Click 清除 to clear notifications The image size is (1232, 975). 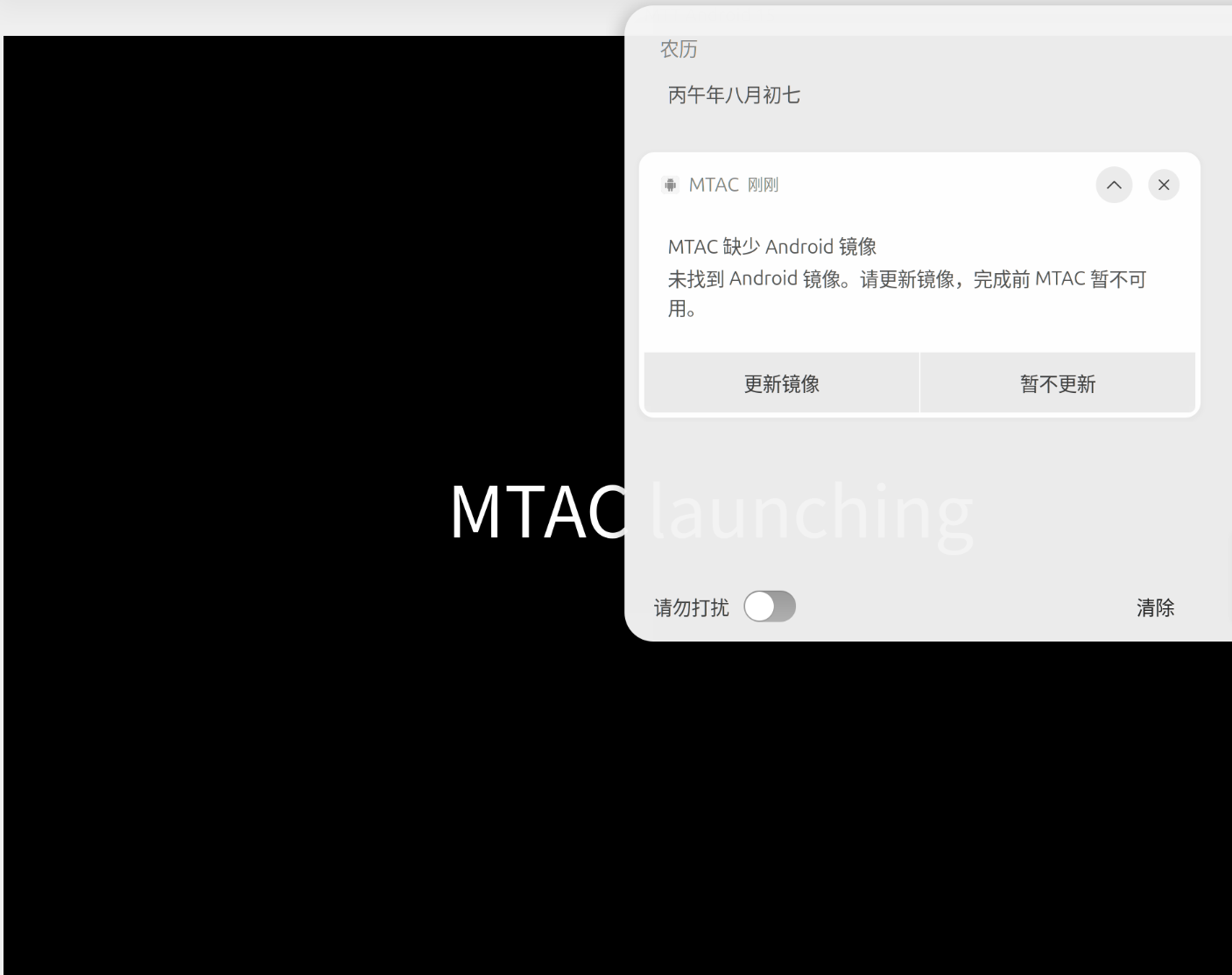click(1155, 607)
